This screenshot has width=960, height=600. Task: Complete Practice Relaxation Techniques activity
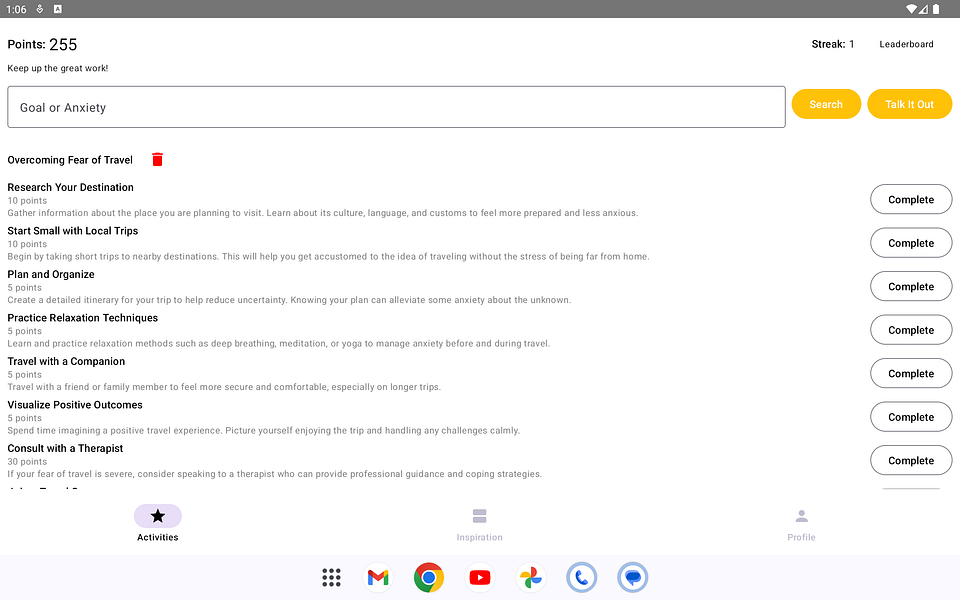pos(911,330)
